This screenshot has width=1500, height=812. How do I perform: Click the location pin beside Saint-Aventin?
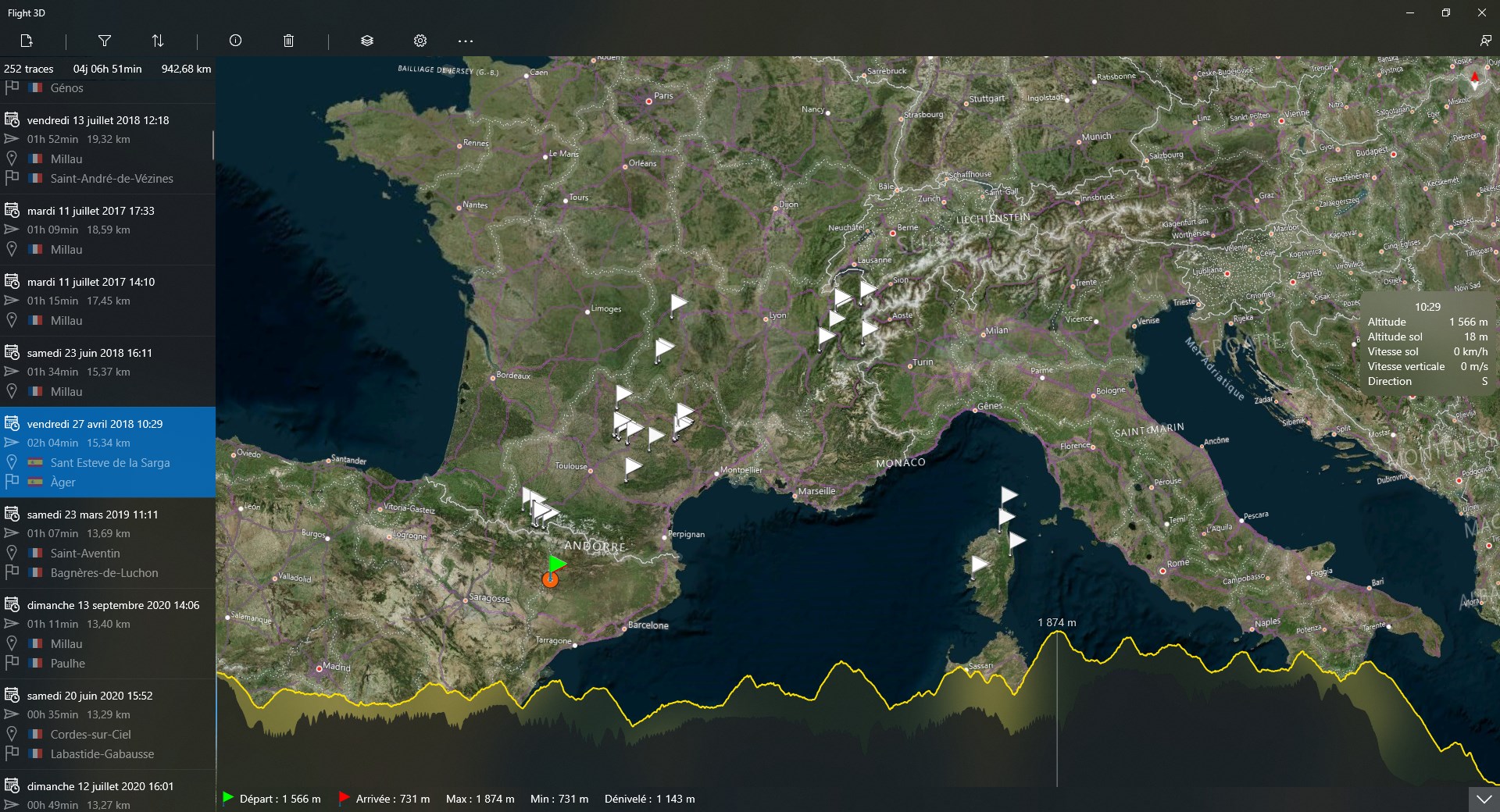click(12, 553)
